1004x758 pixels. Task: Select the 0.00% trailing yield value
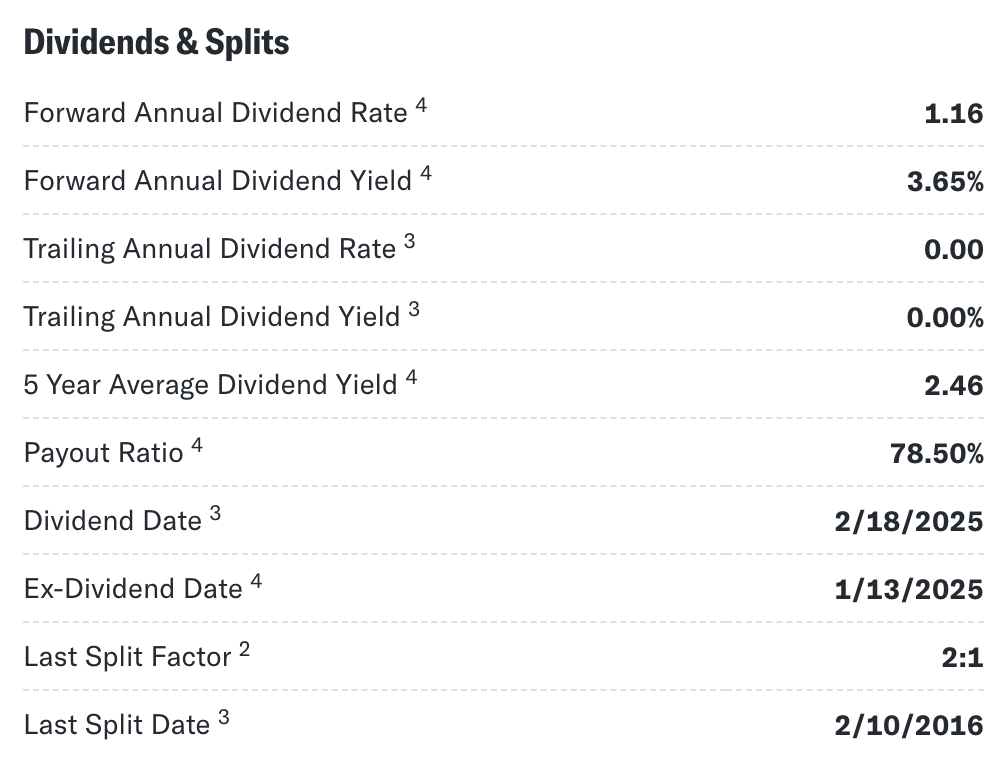(x=945, y=318)
